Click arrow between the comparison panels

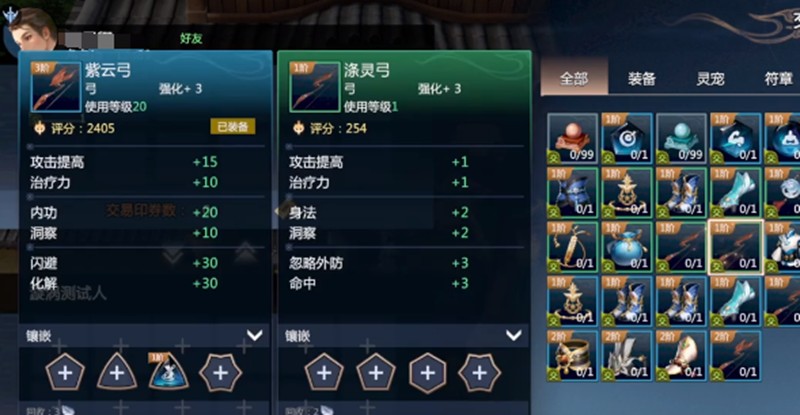point(276,211)
